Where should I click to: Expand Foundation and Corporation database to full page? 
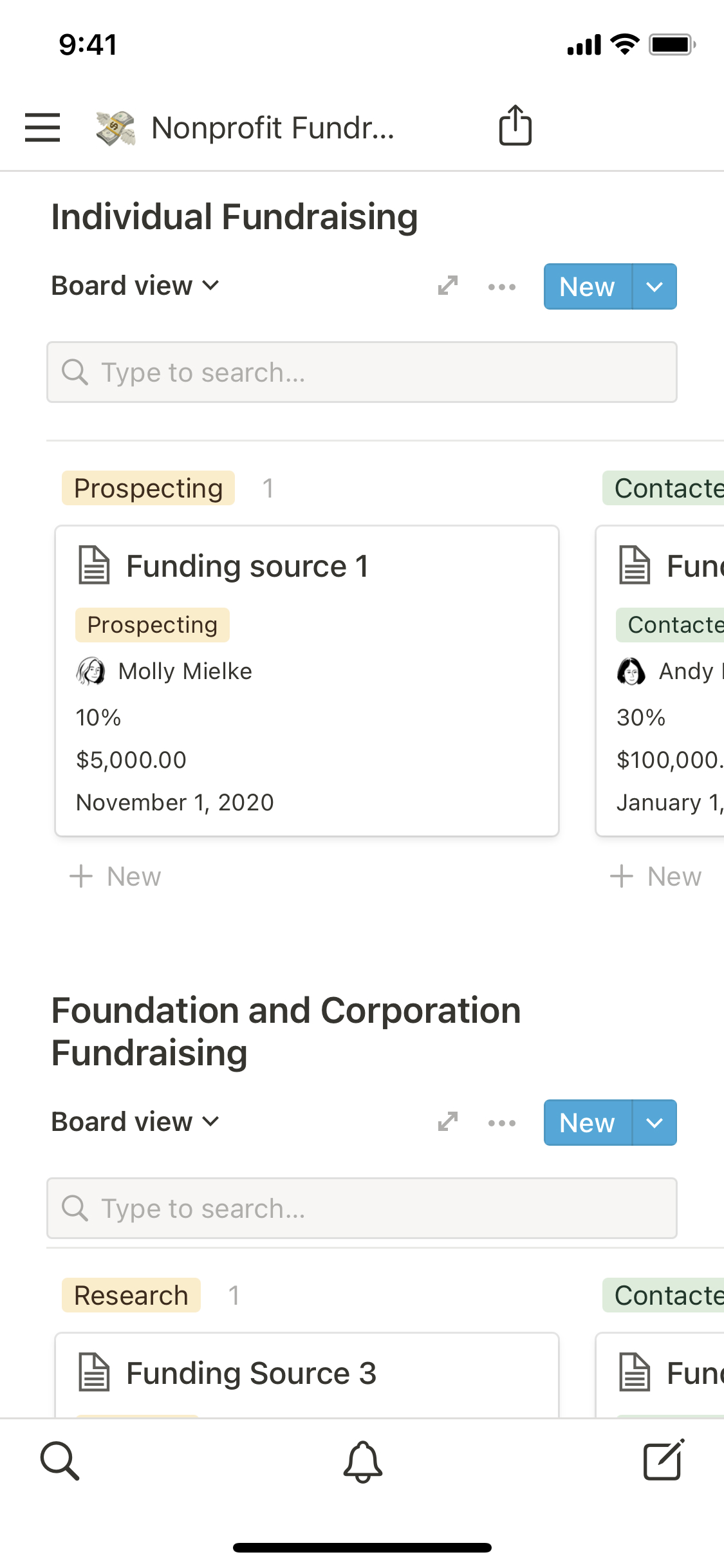pos(448,1122)
